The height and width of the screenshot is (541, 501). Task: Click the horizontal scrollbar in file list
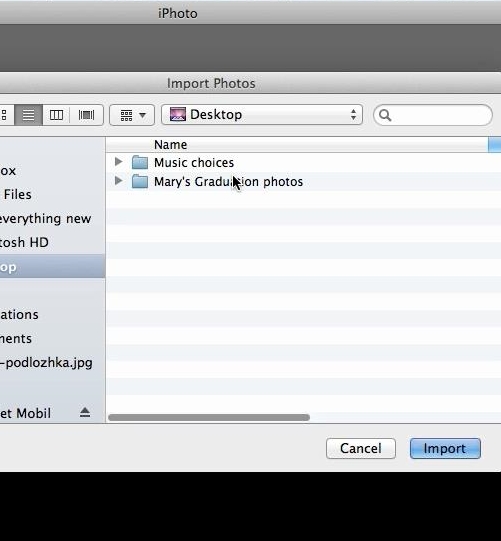209,417
